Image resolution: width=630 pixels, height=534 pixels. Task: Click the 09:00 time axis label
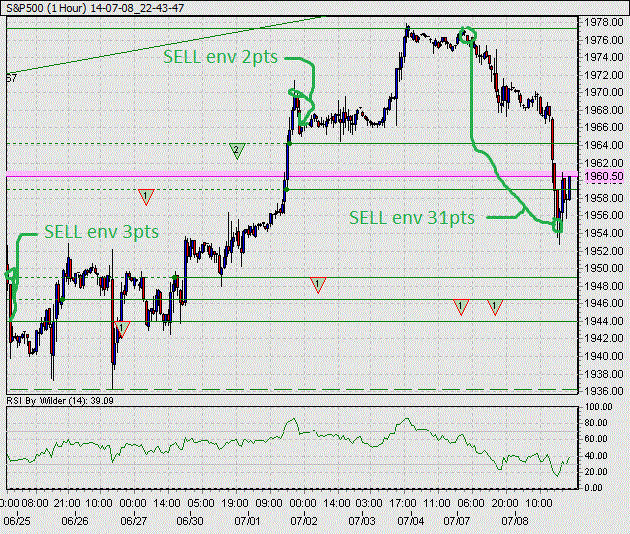(269, 503)
